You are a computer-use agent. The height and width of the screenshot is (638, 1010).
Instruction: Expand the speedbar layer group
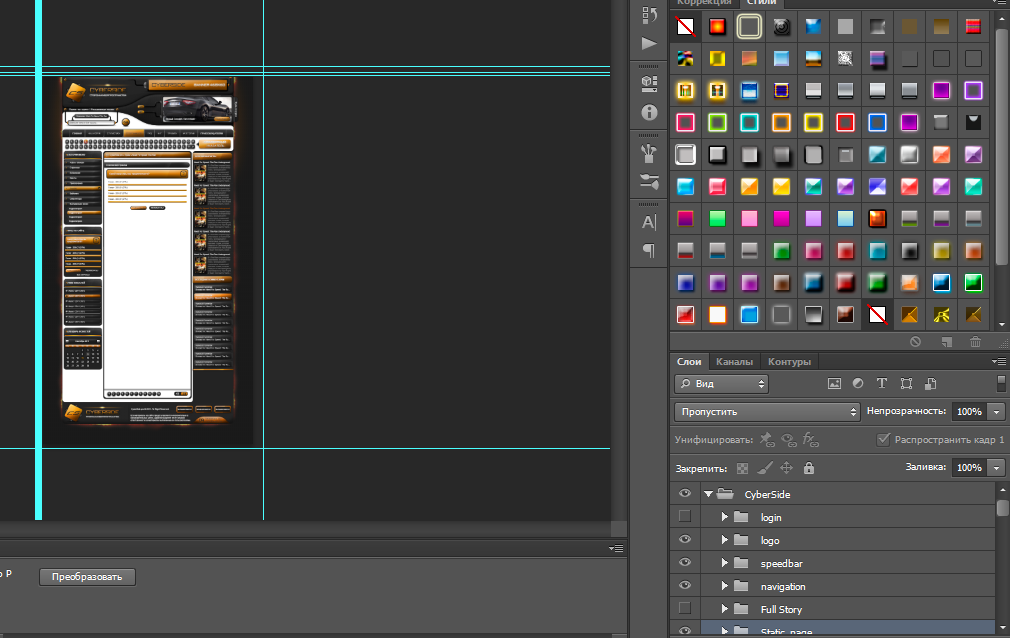pos(725,563)
